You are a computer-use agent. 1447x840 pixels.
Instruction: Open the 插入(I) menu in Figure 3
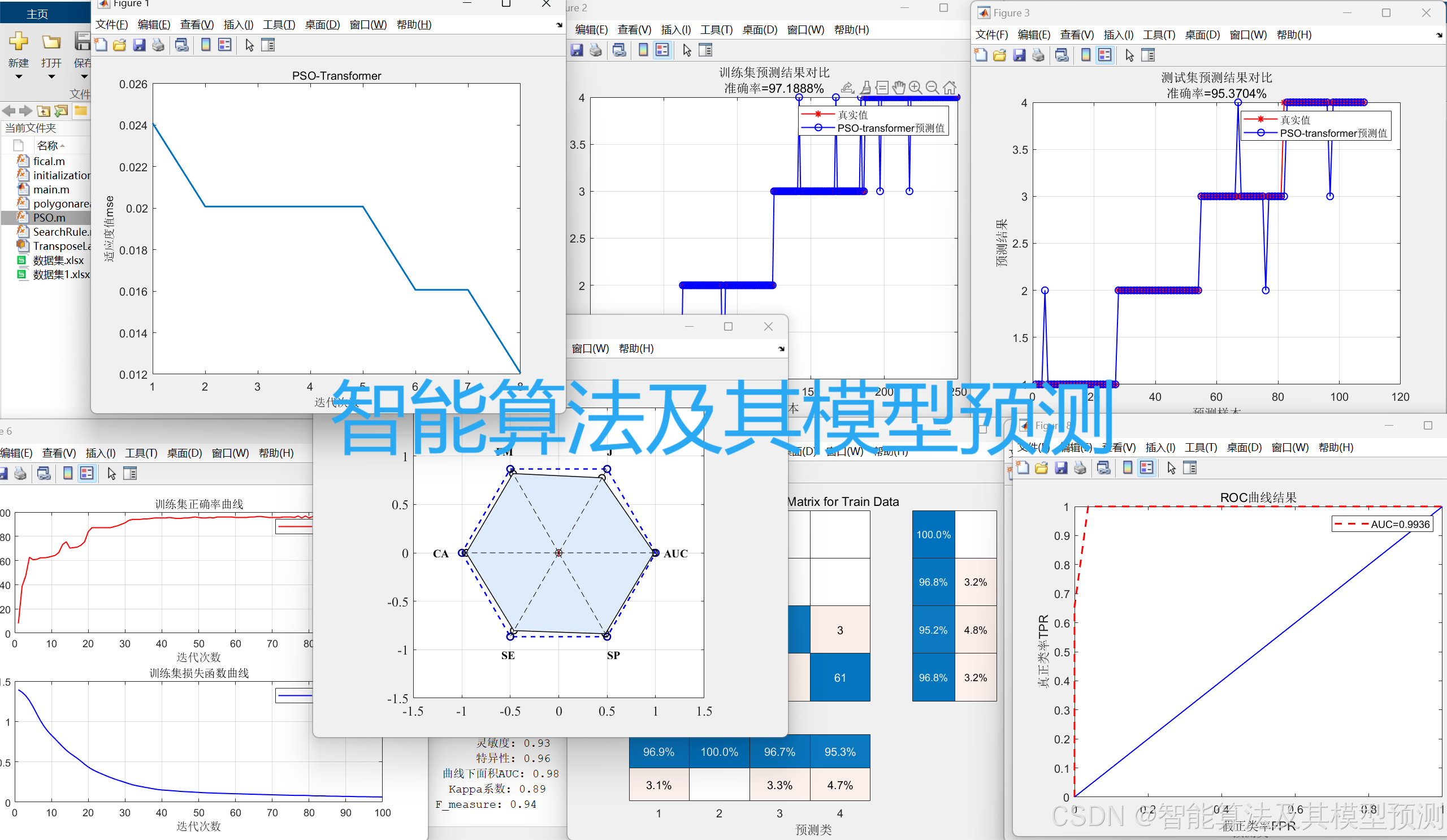pos(1118,34)
